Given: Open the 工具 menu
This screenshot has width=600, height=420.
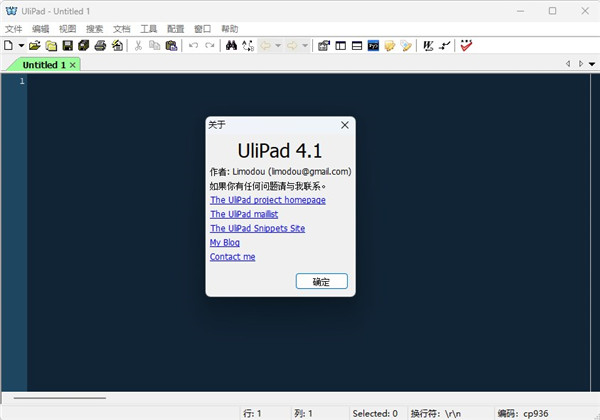Looking at the screenshot, I should (148, 29).
